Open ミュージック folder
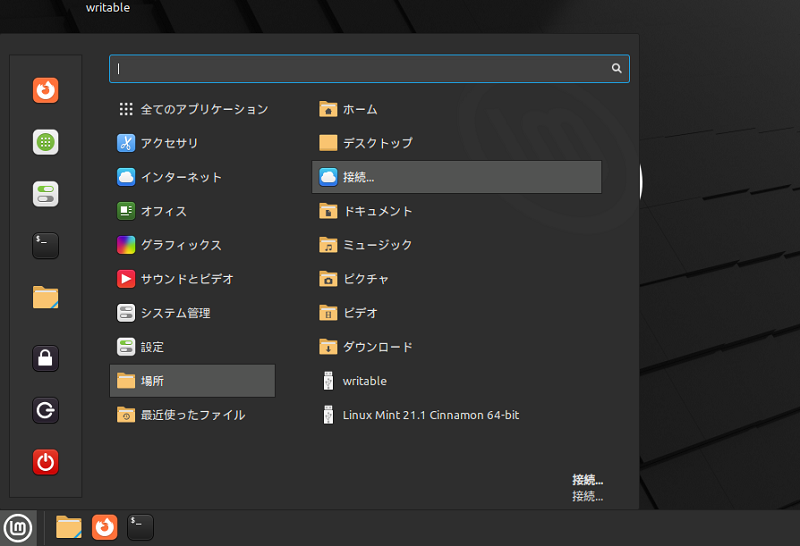This screenshot has height=546, width=800. pos(457,245)
